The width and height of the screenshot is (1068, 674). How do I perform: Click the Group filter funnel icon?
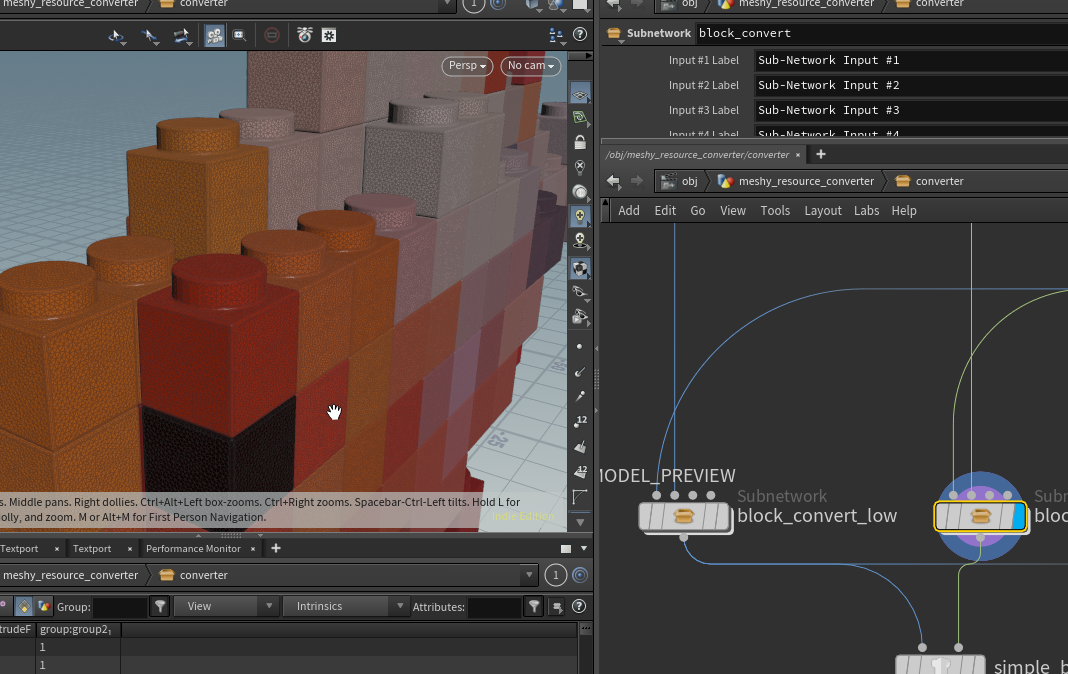160,606
